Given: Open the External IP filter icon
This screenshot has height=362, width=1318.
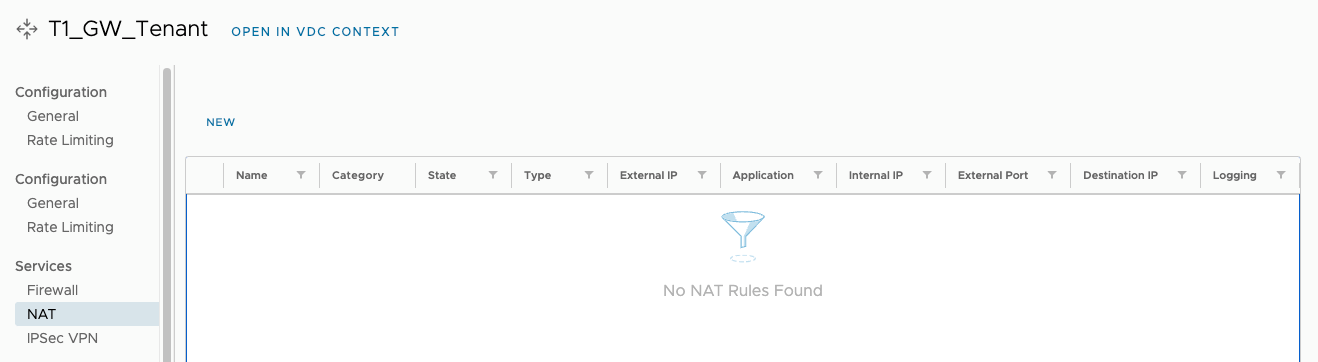Looking at the screenshot, I should click(x=702, y=175).
